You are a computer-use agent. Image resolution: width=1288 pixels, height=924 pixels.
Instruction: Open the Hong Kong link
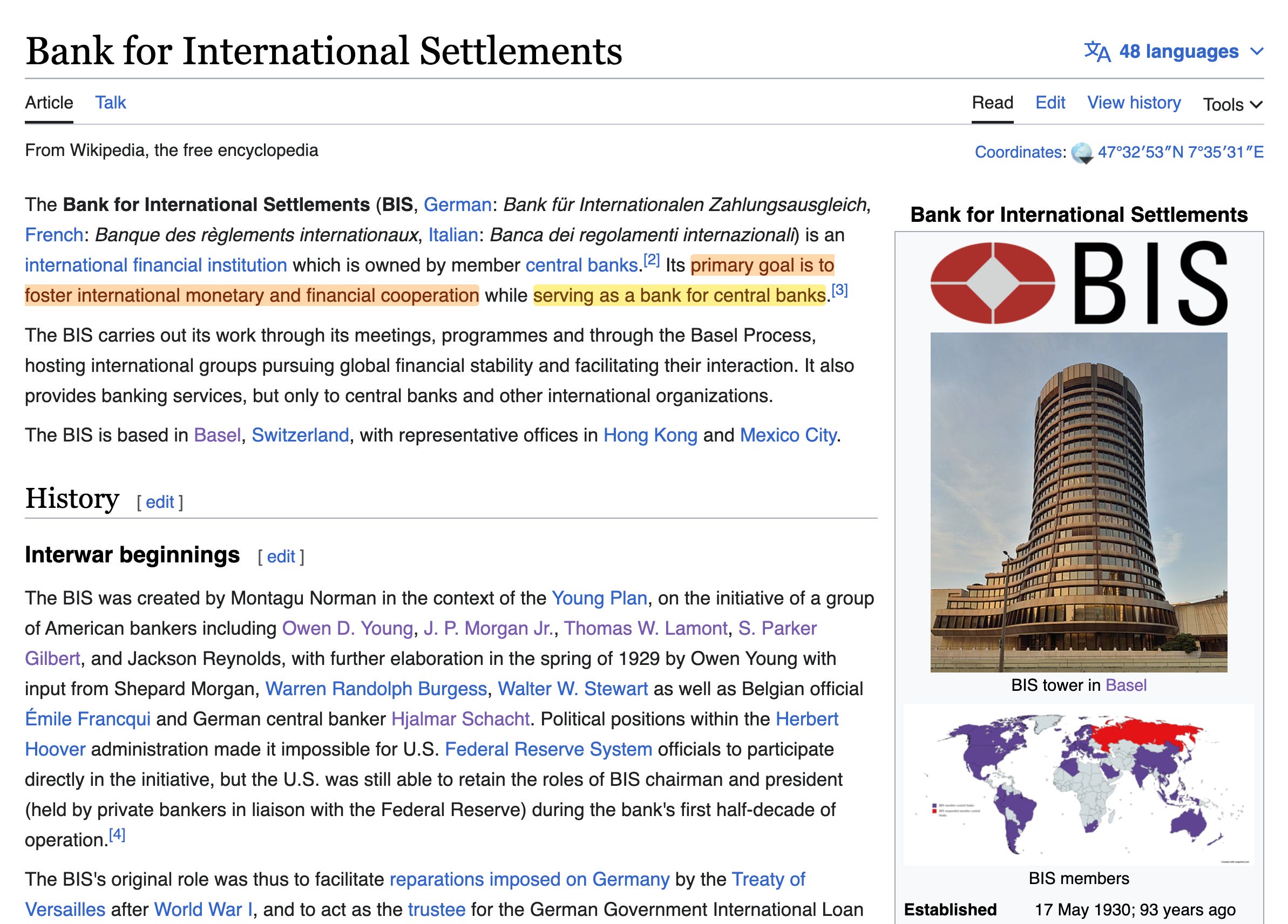point(650,435)
